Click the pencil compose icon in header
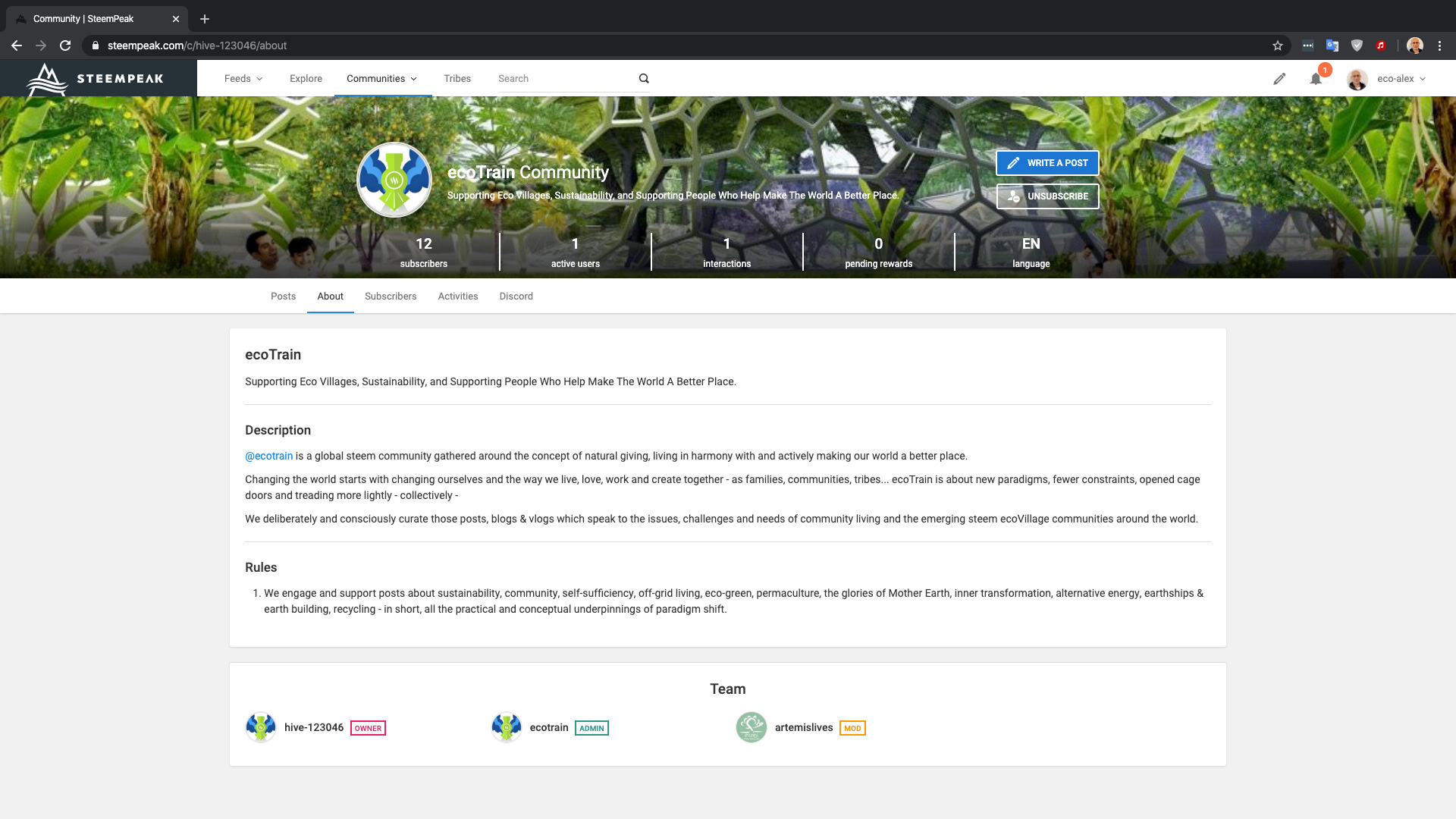 [1279, 79]
